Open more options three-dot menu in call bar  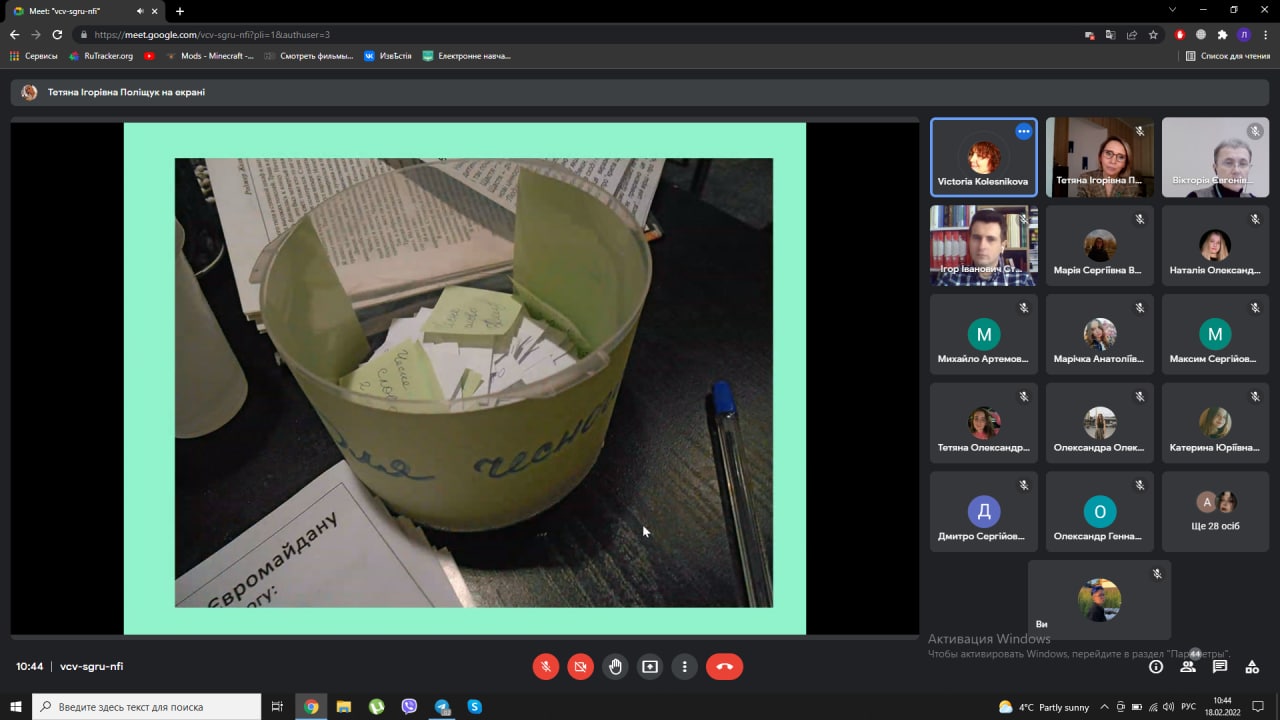[x=685, y=666]
